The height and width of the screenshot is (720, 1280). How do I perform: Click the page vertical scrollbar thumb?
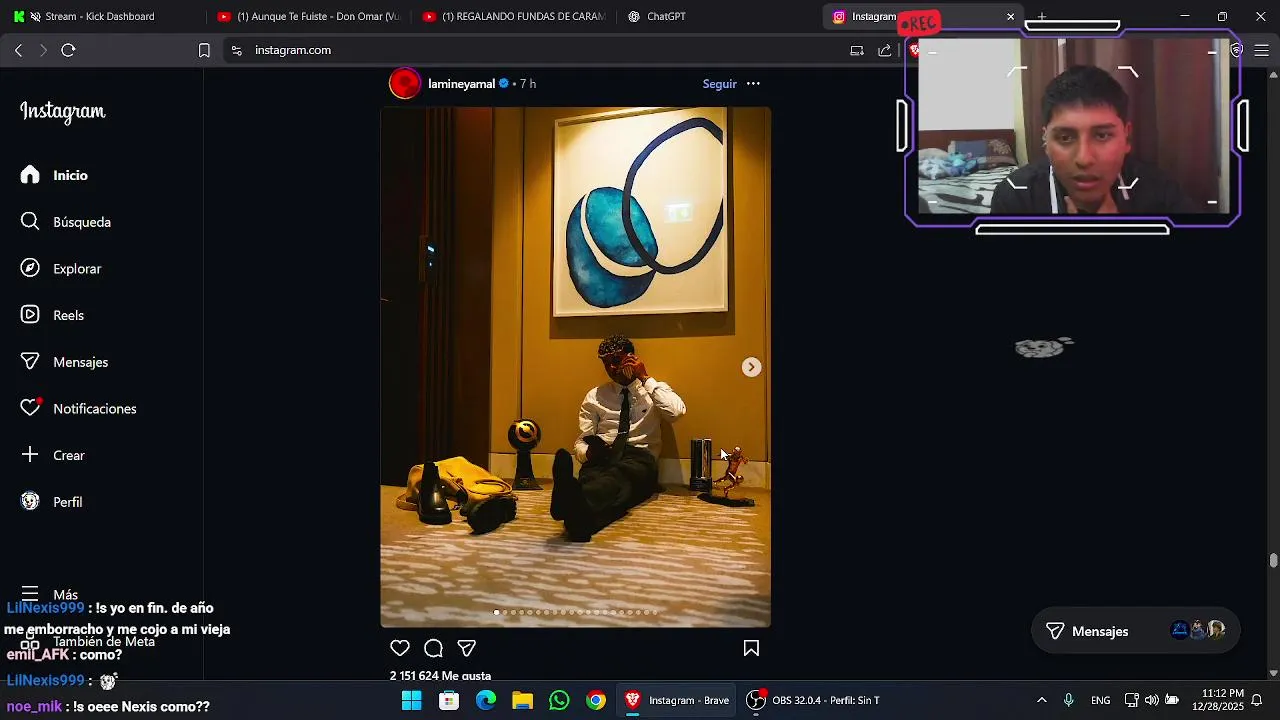click(x=1273, y=560)
